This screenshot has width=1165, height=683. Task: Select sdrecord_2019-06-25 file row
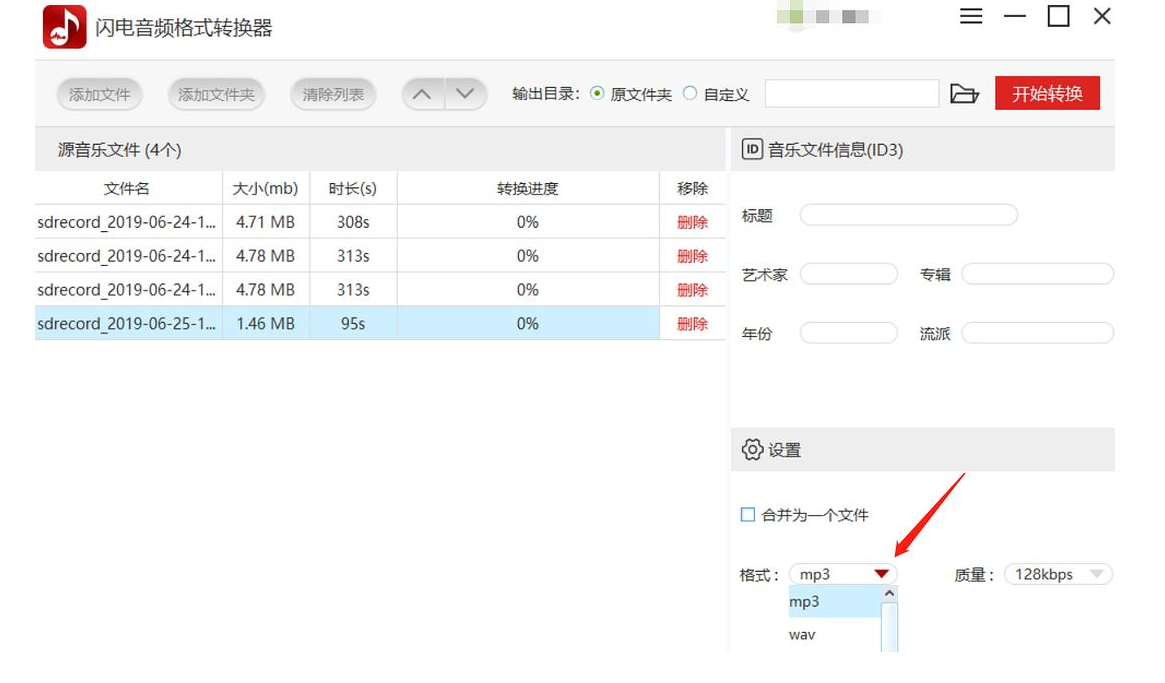click(380, 324)
